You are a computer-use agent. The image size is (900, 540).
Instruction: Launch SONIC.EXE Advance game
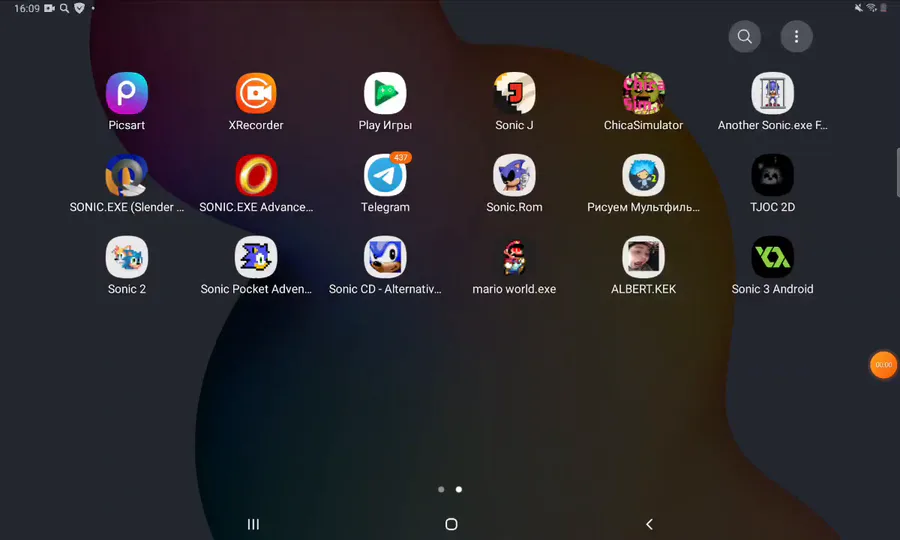(256, 176)
